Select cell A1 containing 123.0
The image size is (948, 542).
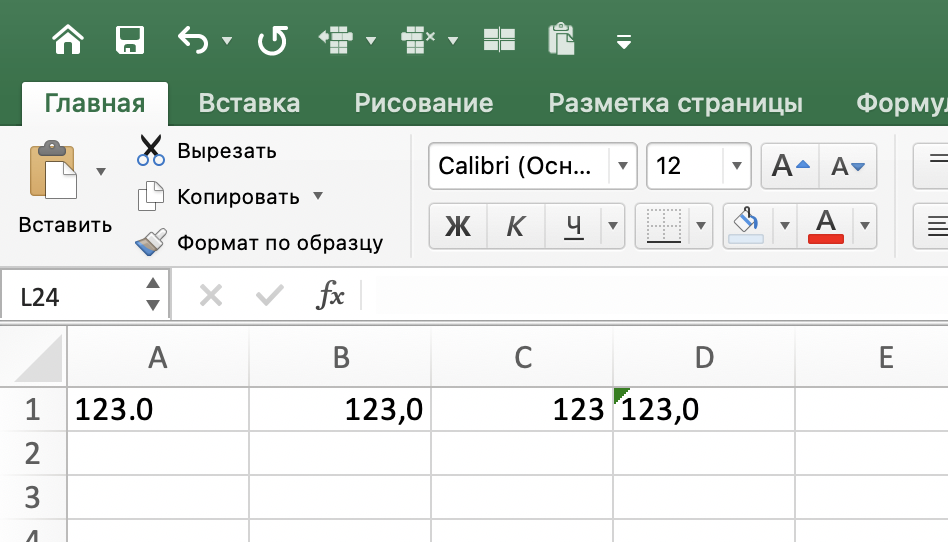point(158,410)
